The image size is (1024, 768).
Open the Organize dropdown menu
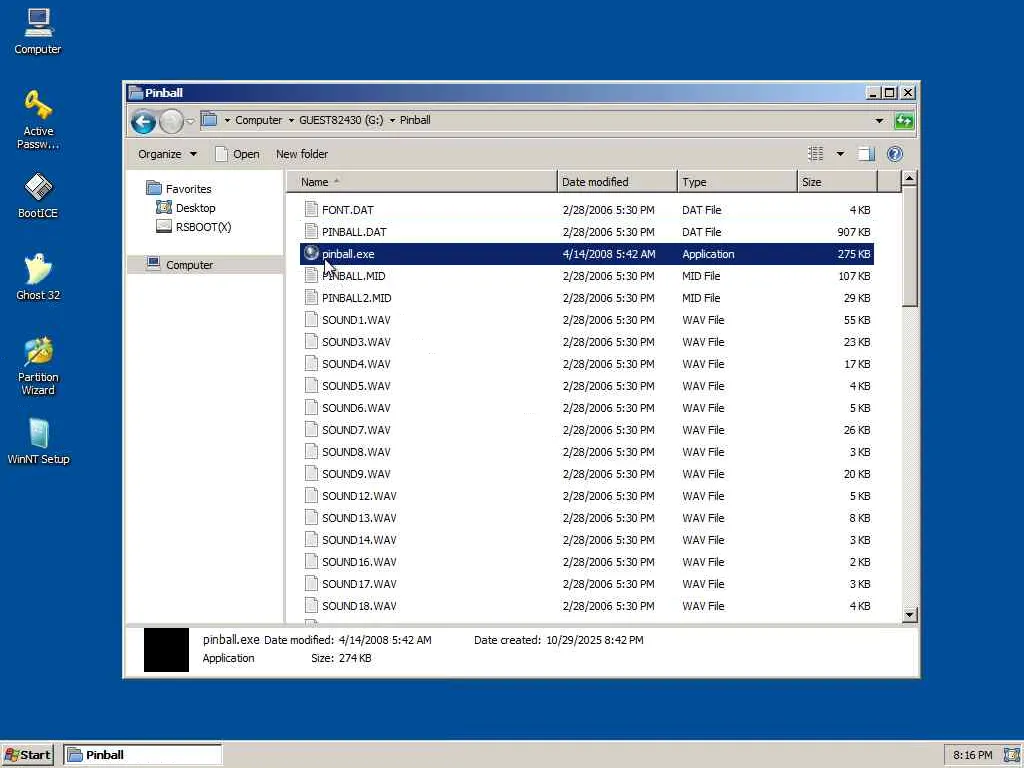[167, 154]
